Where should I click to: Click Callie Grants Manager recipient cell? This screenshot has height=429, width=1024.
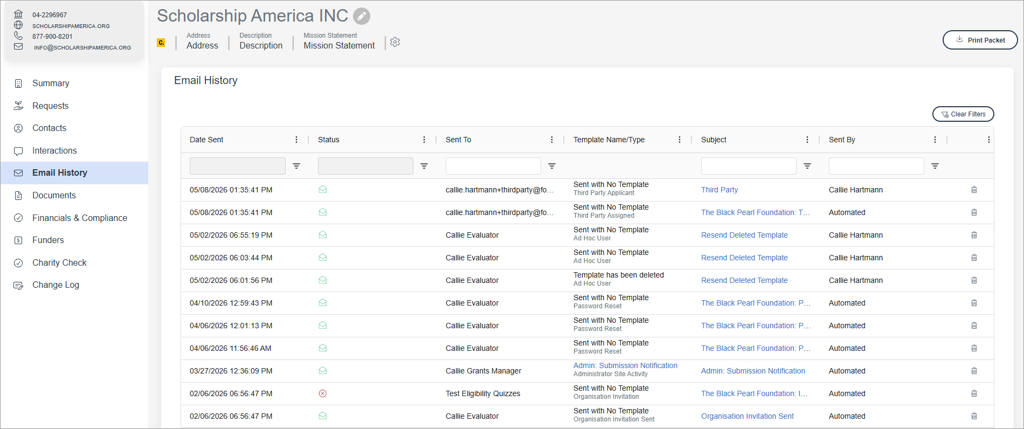pos(483,371)
